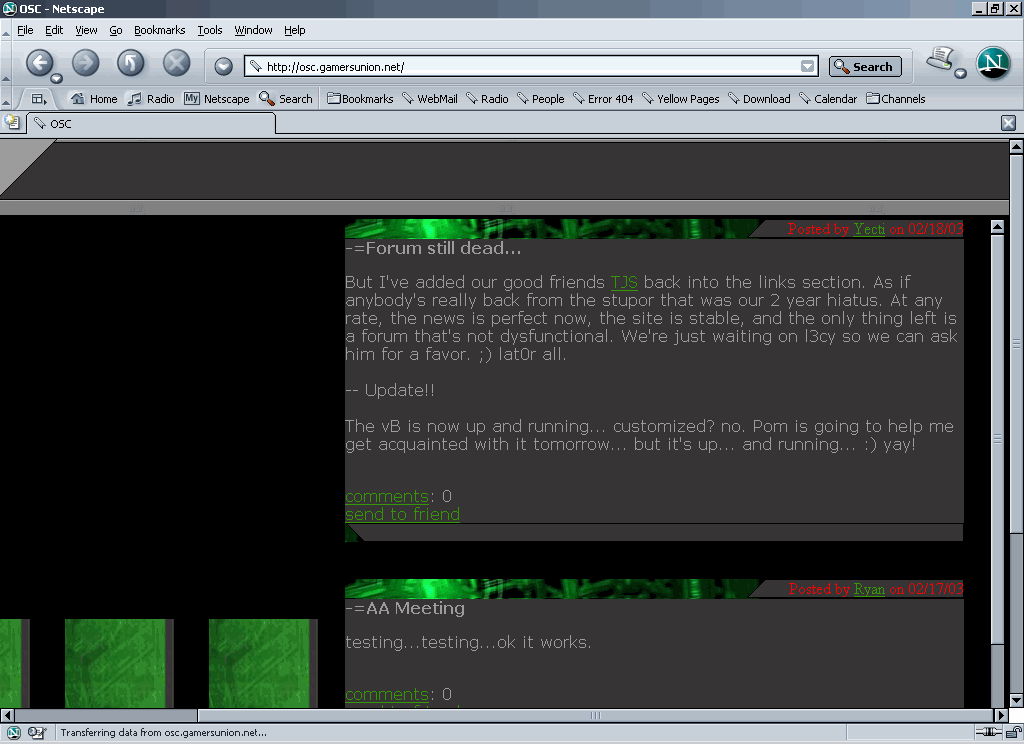
Task: Open the Bookmarks menu
Action: pyautogui.click(x=159, y=30)
